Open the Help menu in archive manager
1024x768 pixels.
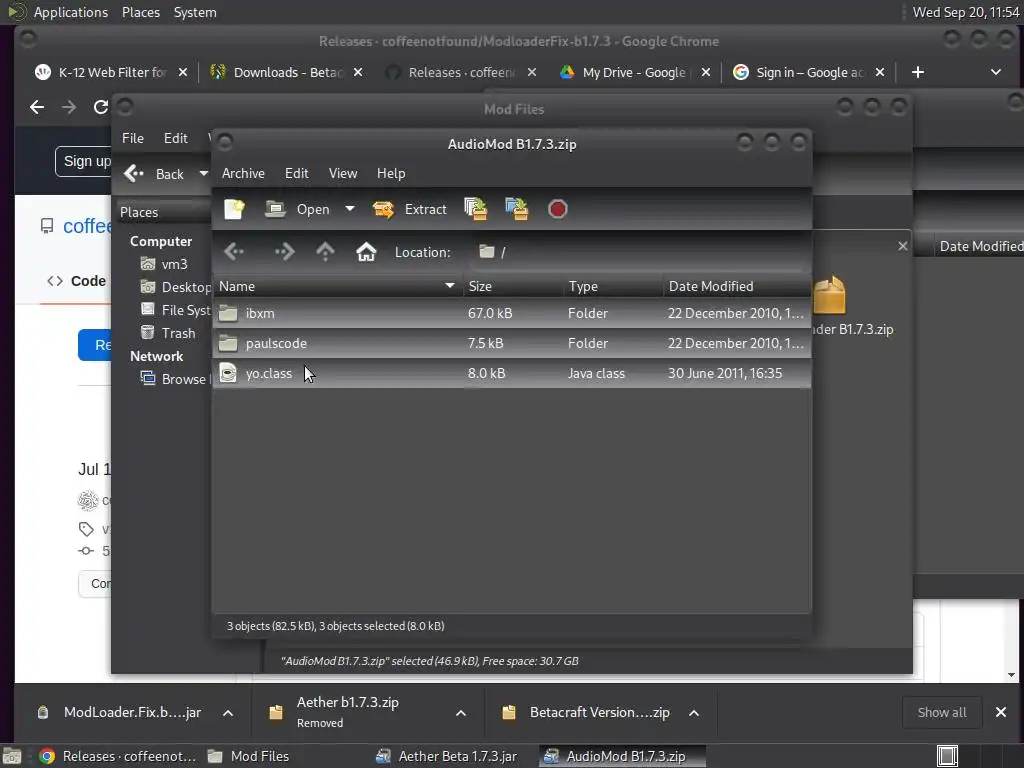point(391,173)
